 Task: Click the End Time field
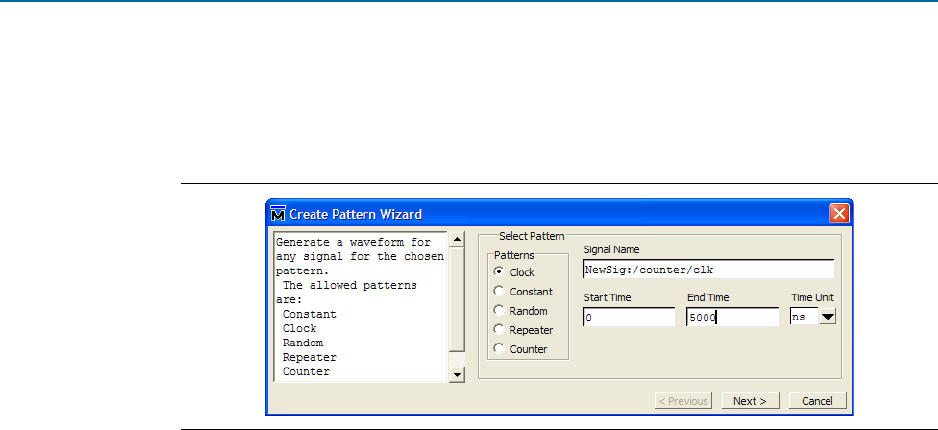[732, 318]
